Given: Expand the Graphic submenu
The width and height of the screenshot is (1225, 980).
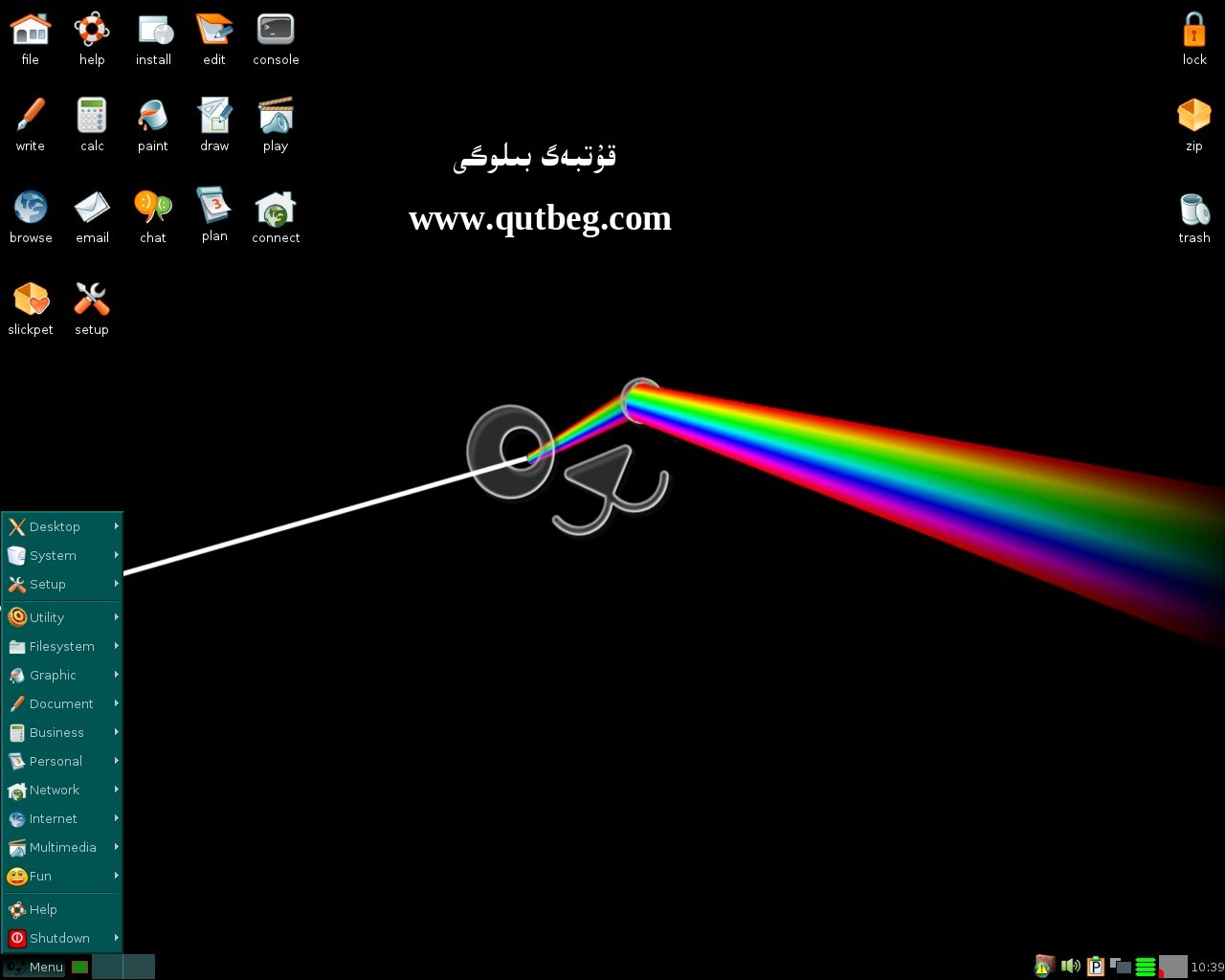Looking at the screenshot, I should point(62,675).
